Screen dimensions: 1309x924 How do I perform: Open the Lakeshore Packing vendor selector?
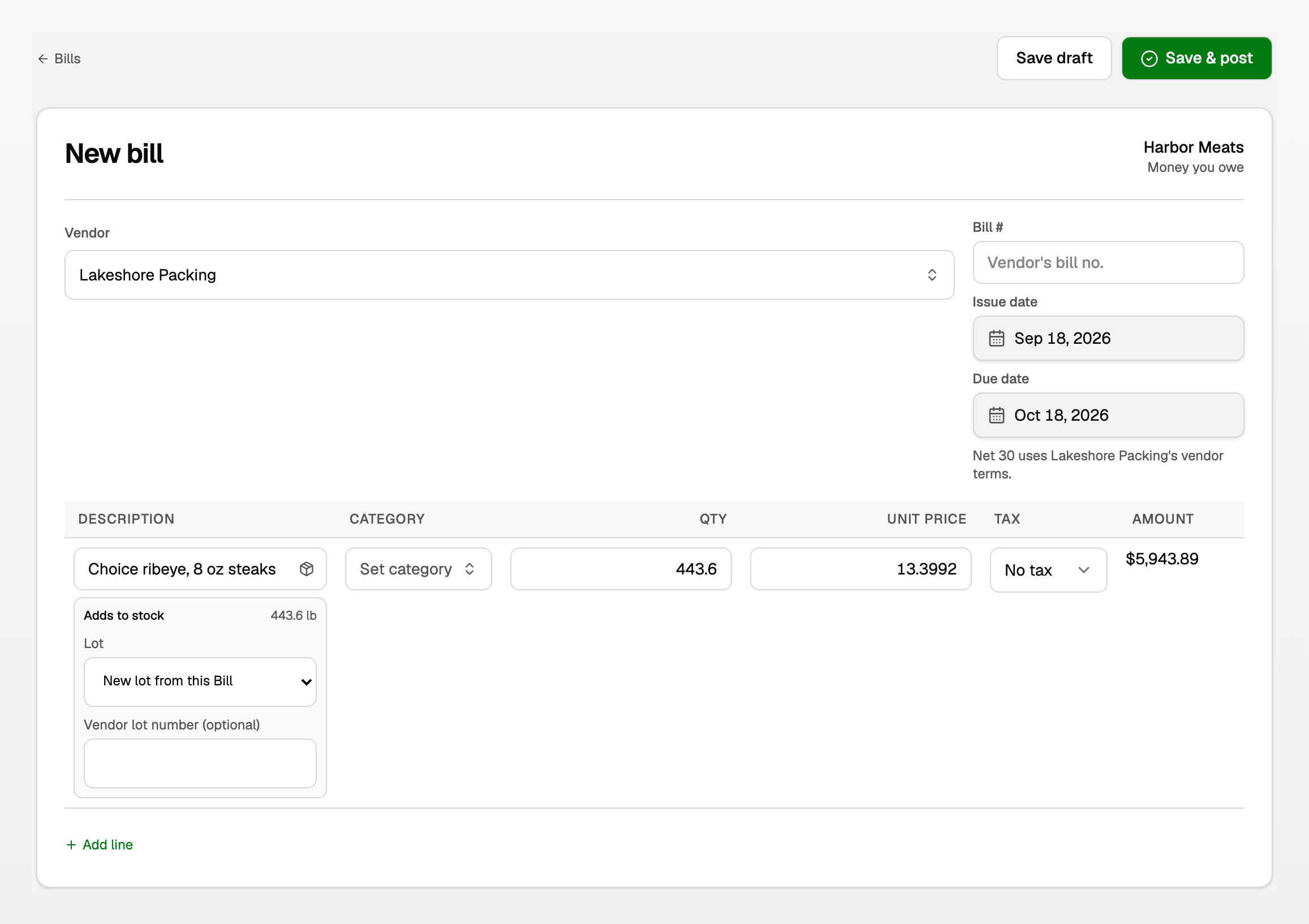[x=509, y=275]
